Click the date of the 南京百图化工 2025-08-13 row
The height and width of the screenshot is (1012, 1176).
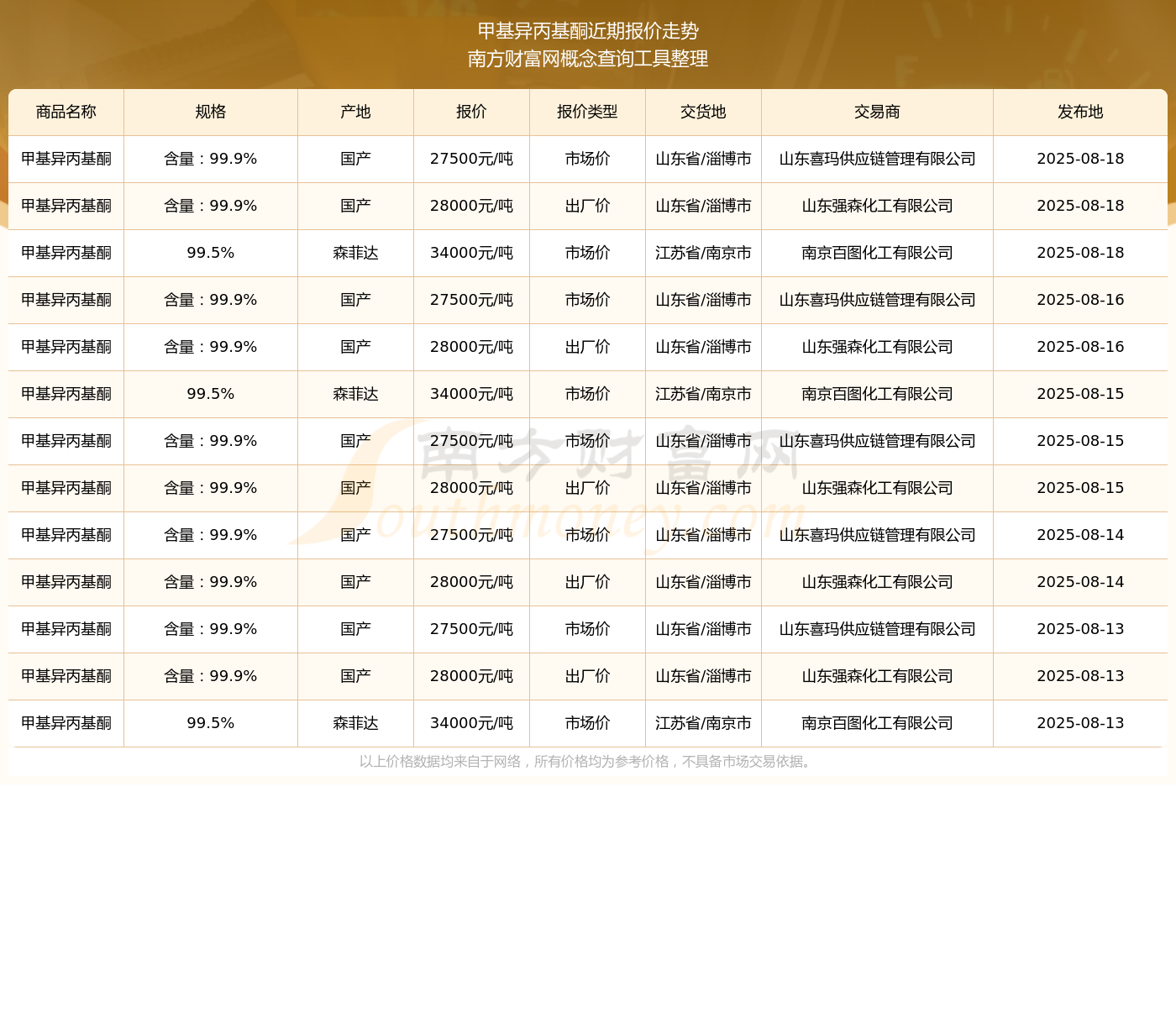click(1080, 723)
